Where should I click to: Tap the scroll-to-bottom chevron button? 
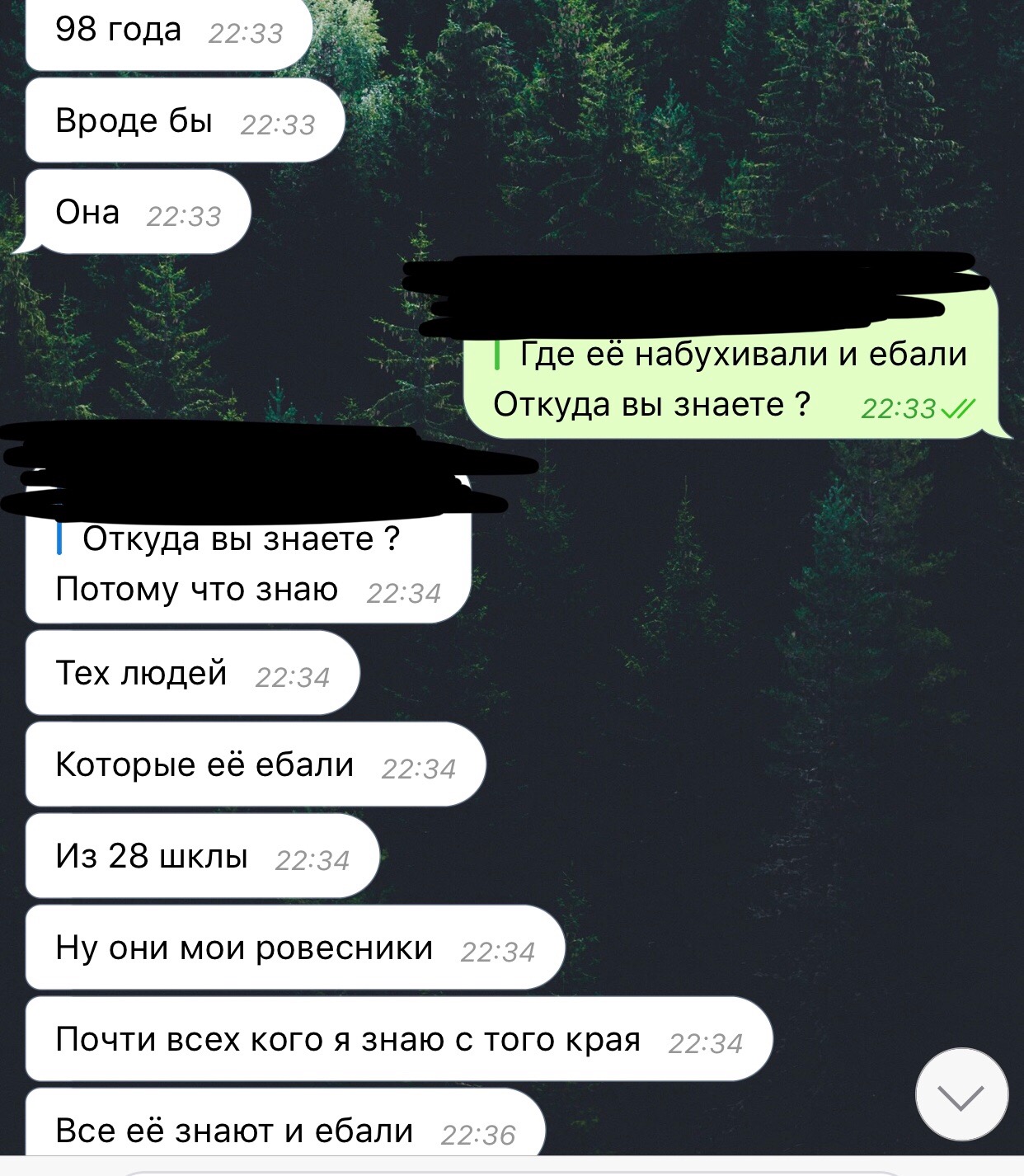pos(961,1094)
